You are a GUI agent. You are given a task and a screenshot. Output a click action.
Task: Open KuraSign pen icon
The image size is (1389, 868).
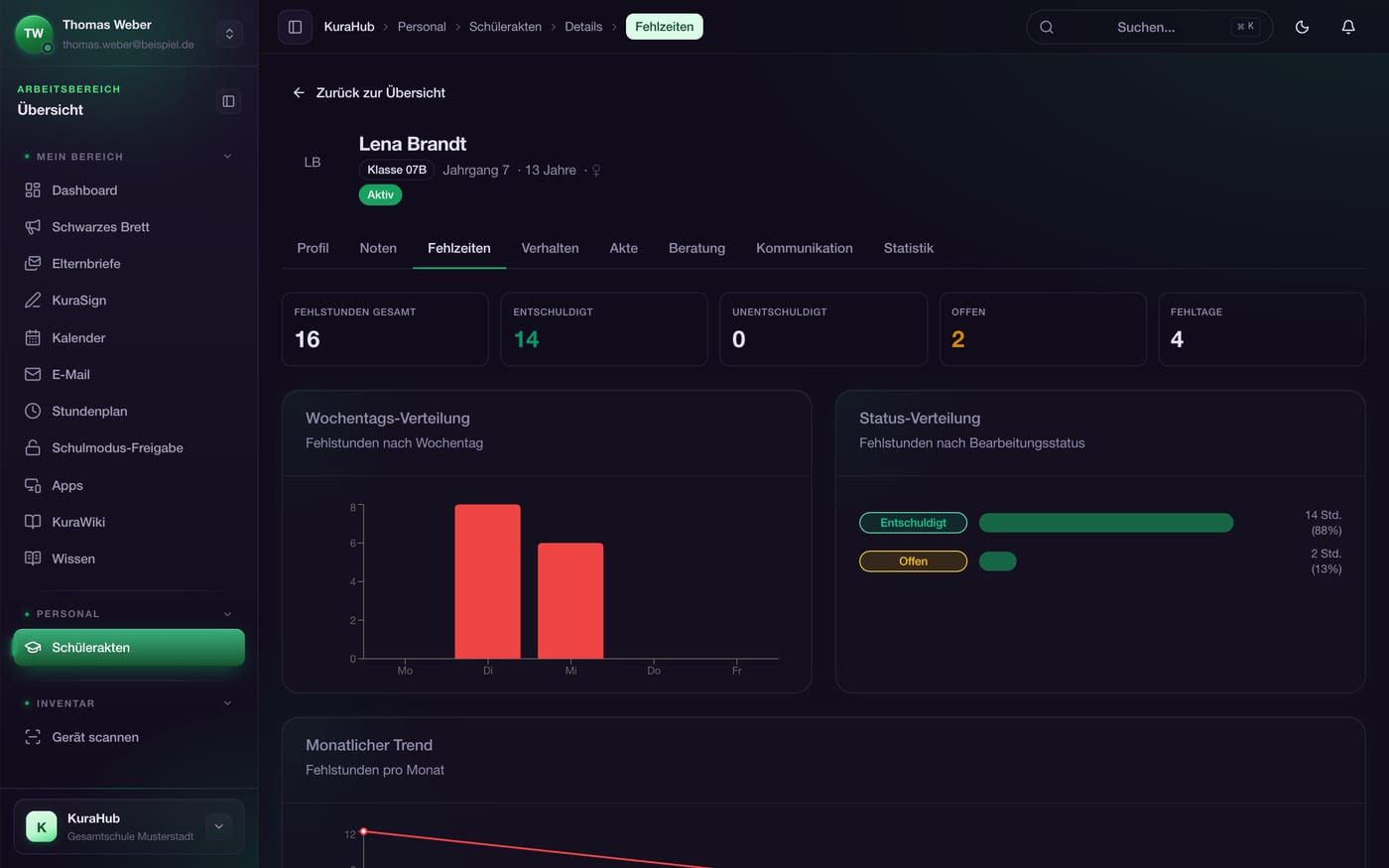pos(33,301)
